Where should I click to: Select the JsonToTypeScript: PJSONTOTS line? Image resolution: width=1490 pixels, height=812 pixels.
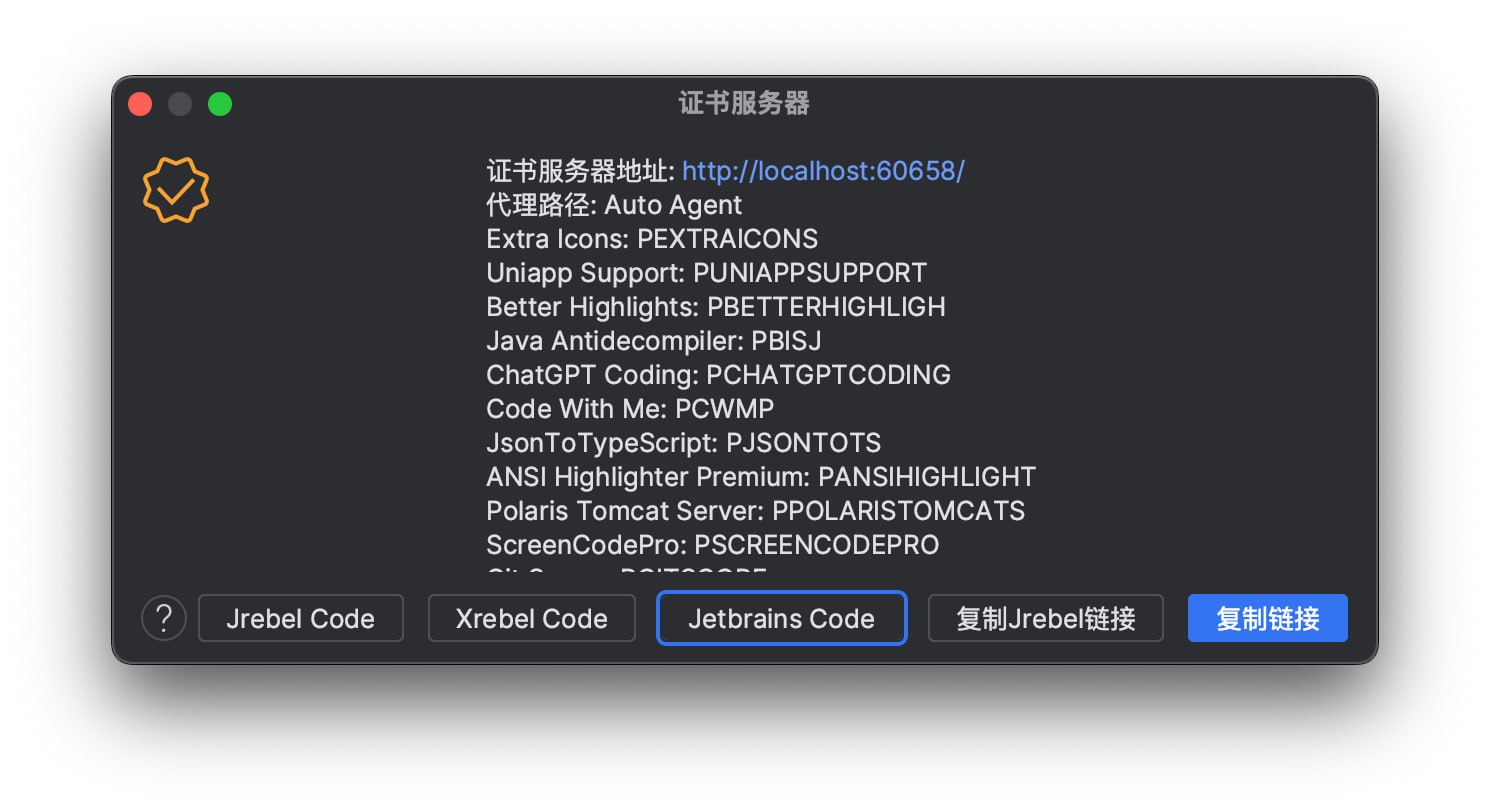[x=684, y=443]
